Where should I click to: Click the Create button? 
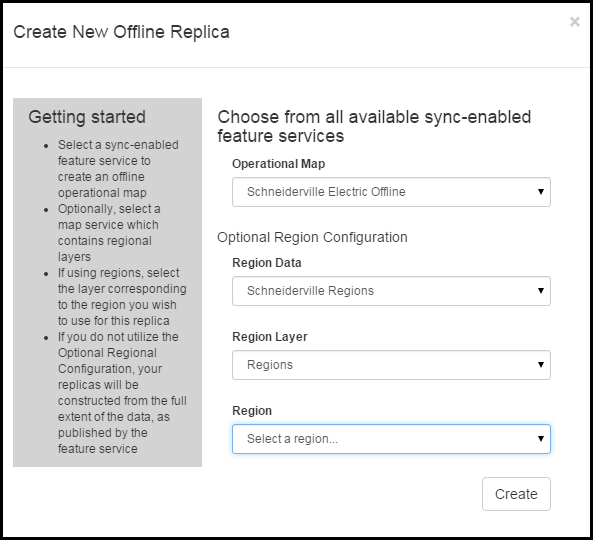click(x=516, y=494)
